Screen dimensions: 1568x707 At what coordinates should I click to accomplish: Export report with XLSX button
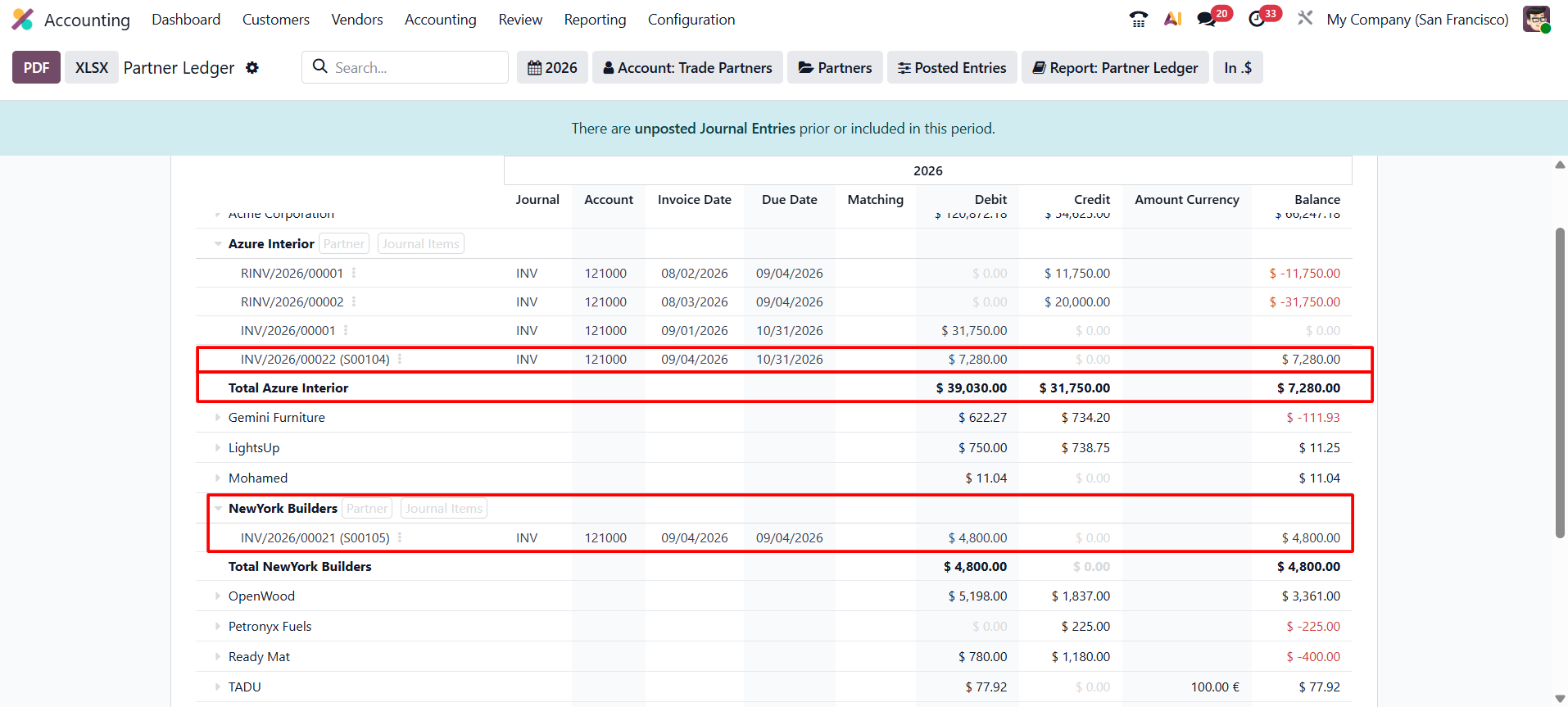[92, 67]
